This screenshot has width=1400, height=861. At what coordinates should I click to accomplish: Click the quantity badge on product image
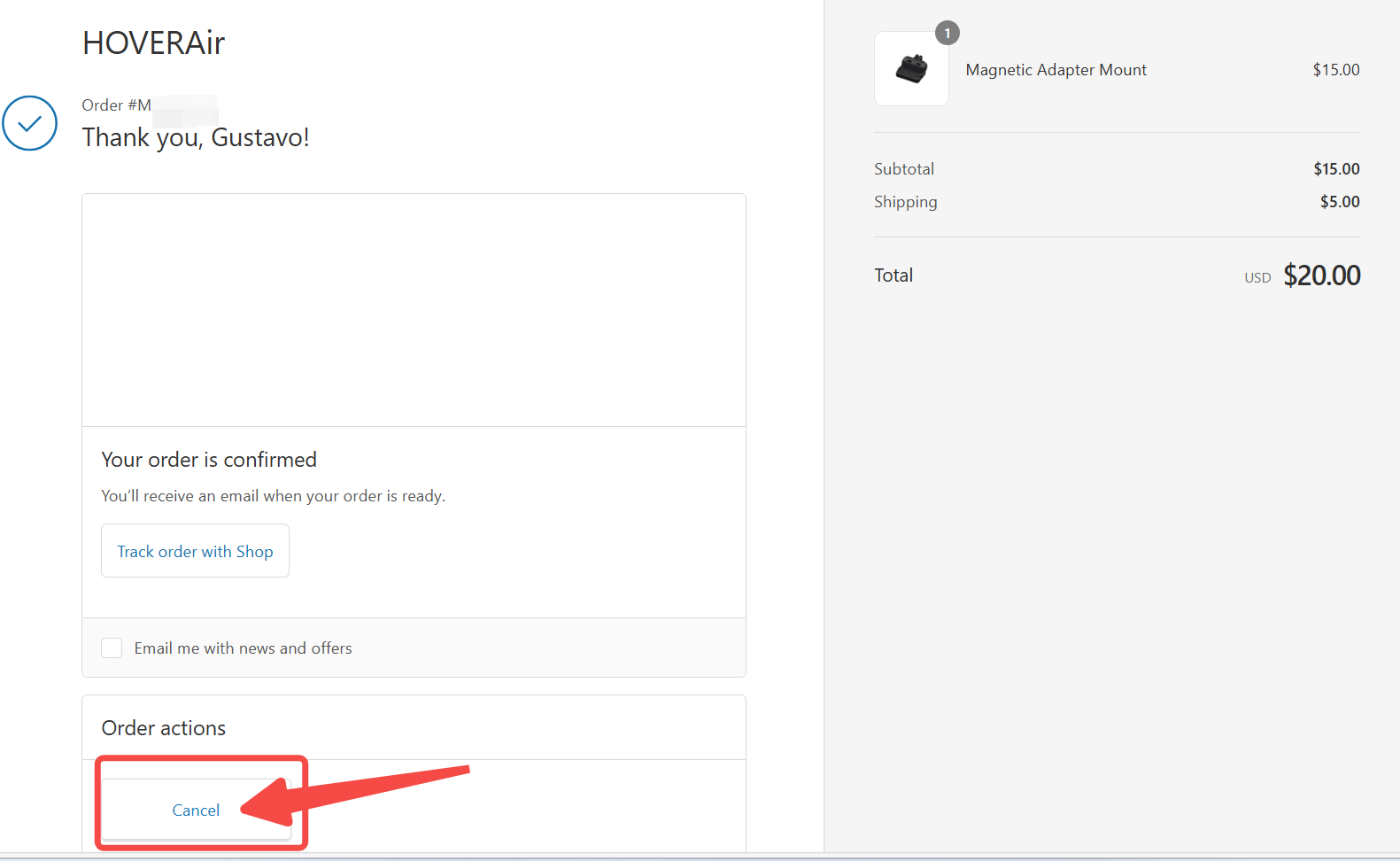click(948, 33)
